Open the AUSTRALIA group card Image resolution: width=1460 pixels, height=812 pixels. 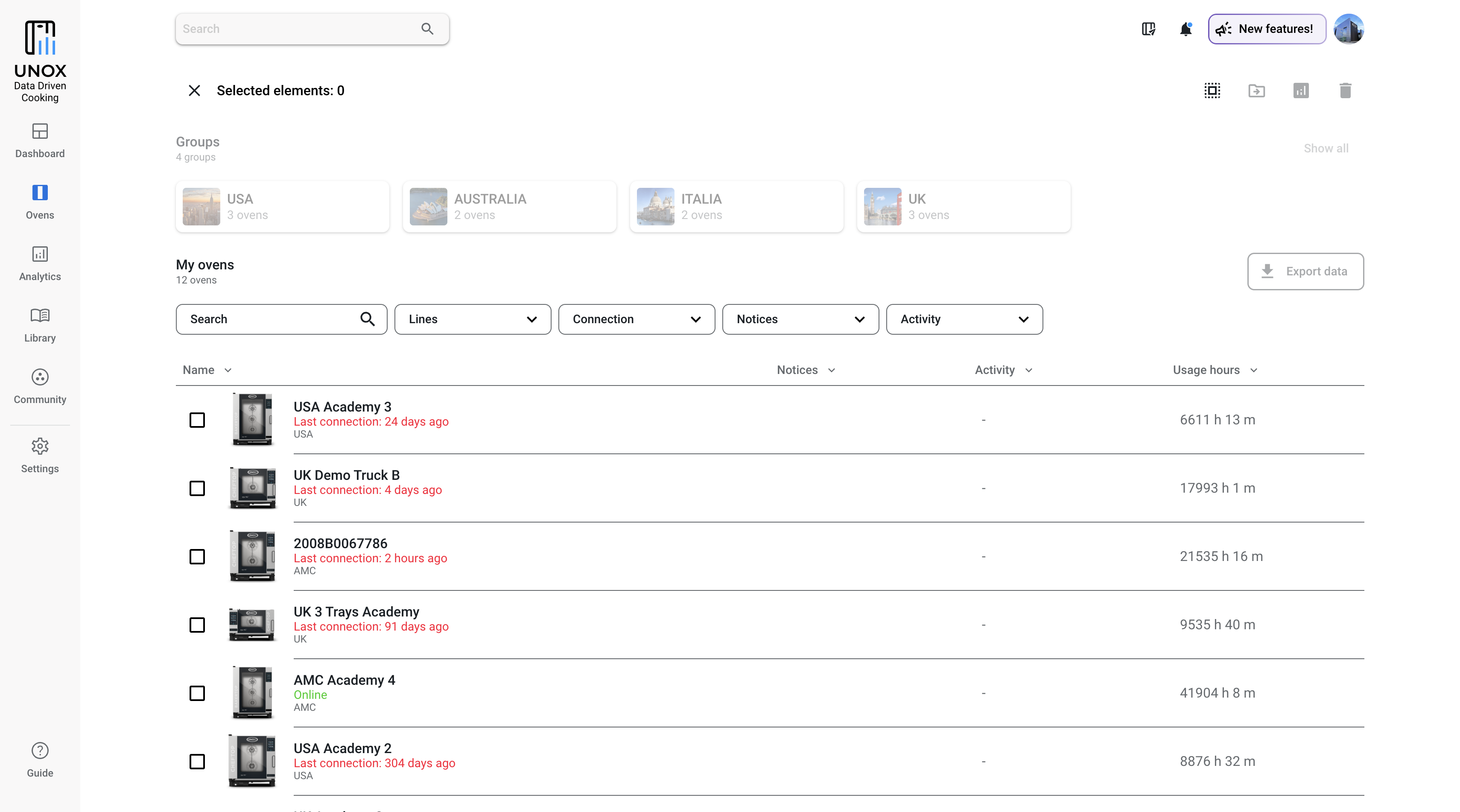click(x=509, y=207)
